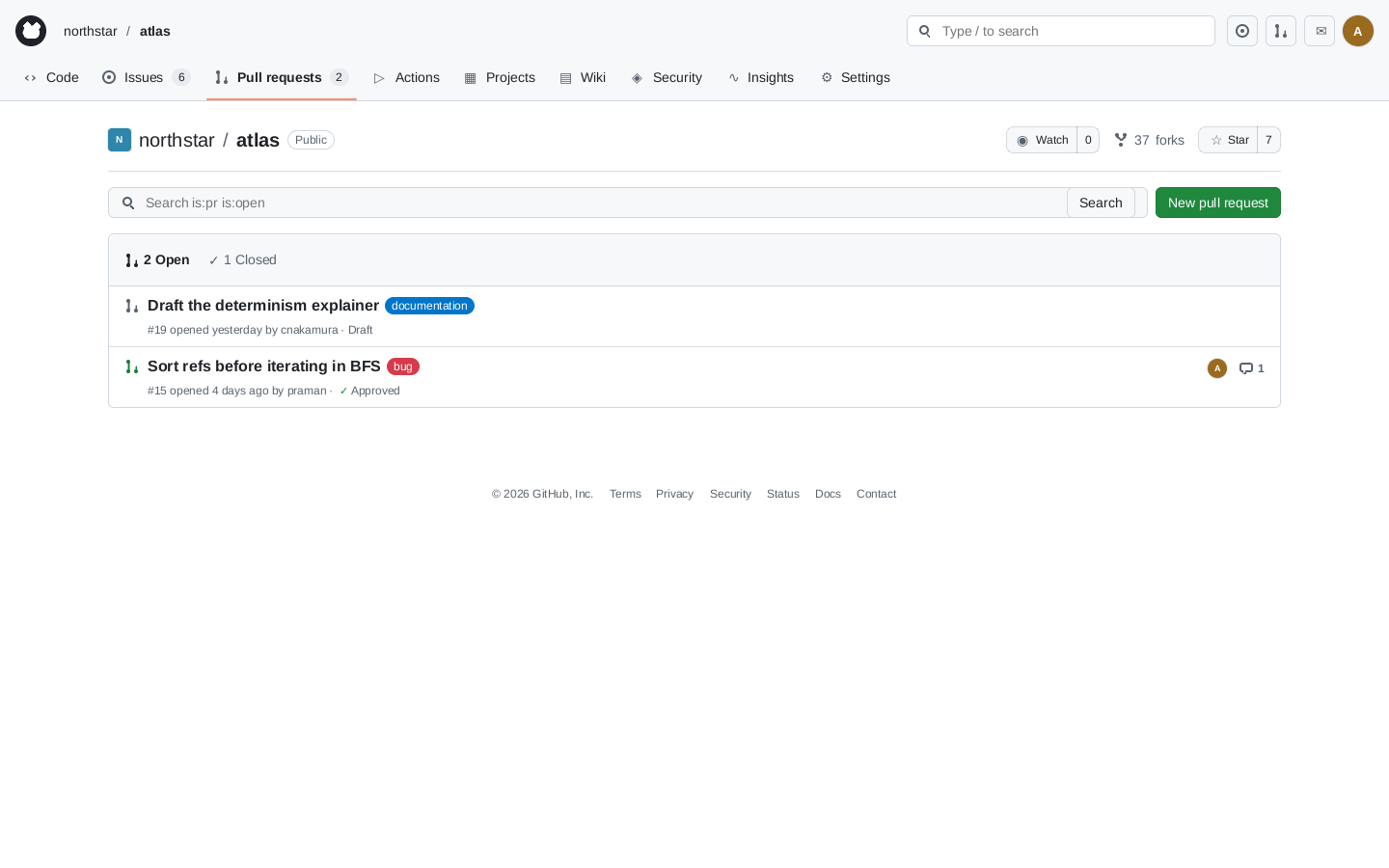
Task: Open the Code tab
Action: (52, 77)
